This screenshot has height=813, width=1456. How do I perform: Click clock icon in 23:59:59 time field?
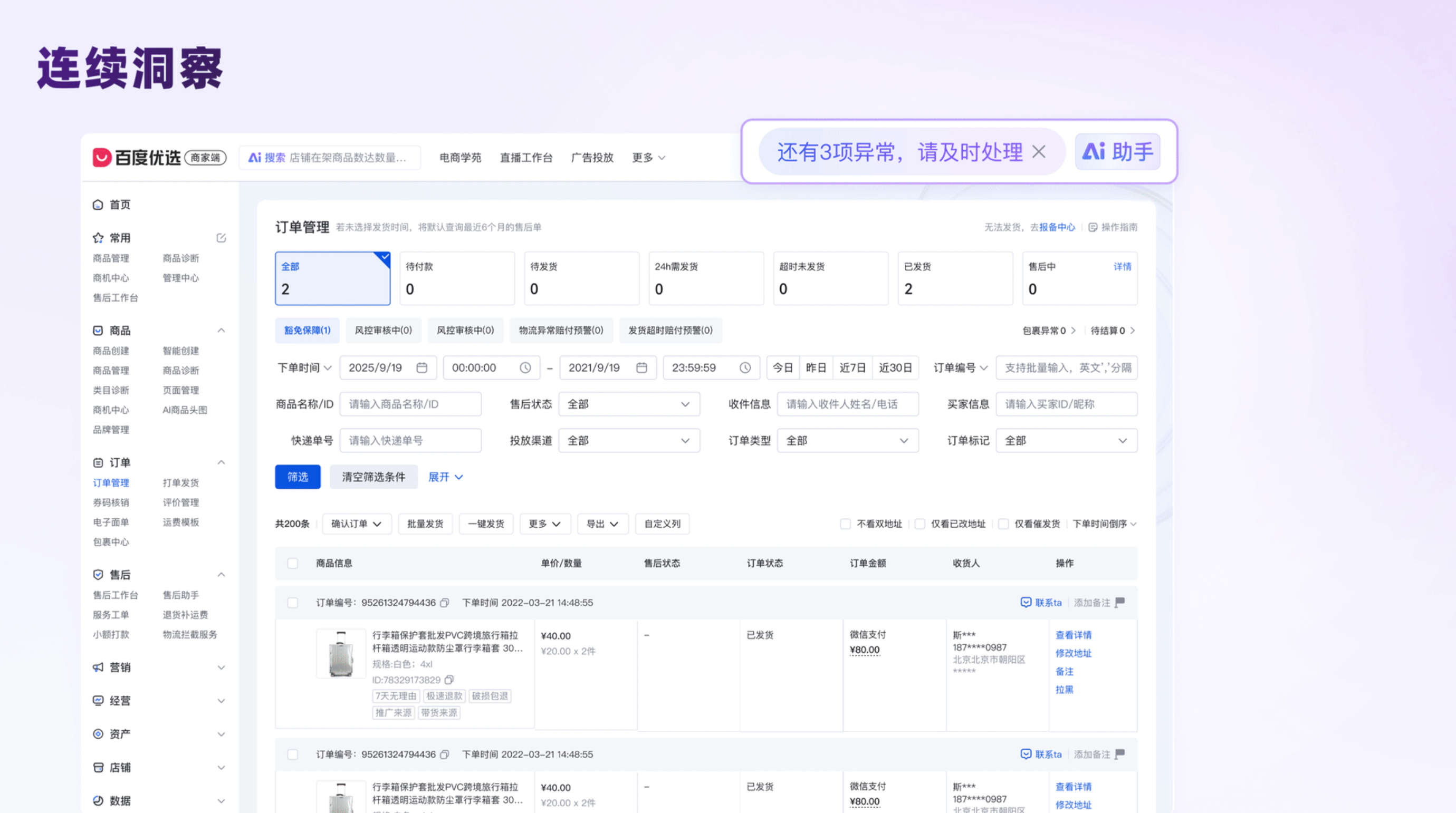point(745,368)
